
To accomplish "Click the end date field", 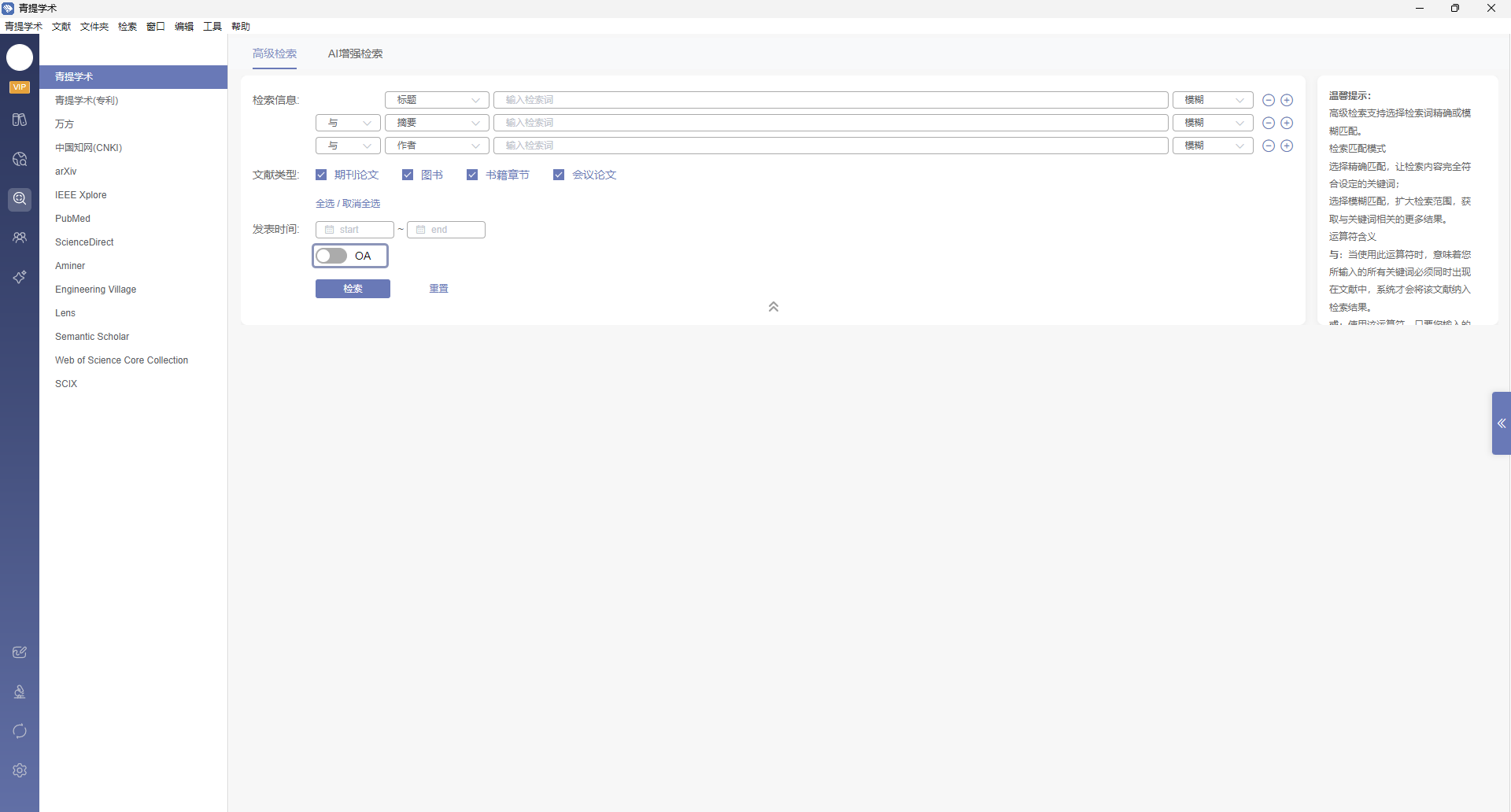I will click(x=446, y=230).
